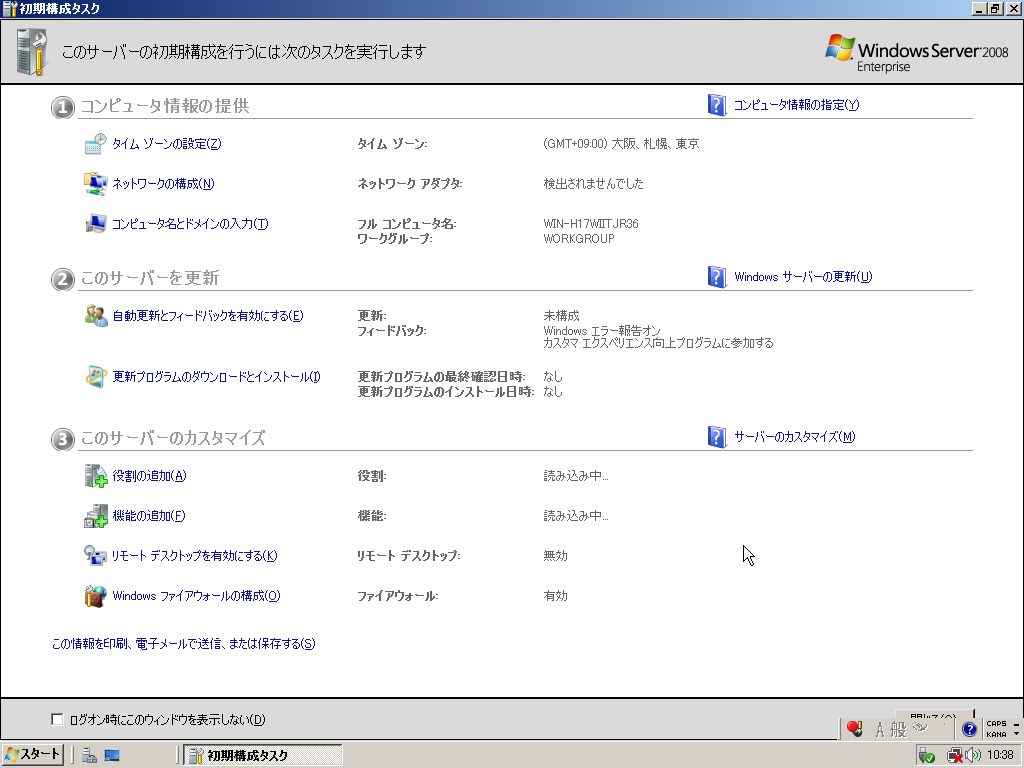Screen dimensions: 1024x768
Task: Minimize the 初期構成タスク window
Action: (979, 8)
